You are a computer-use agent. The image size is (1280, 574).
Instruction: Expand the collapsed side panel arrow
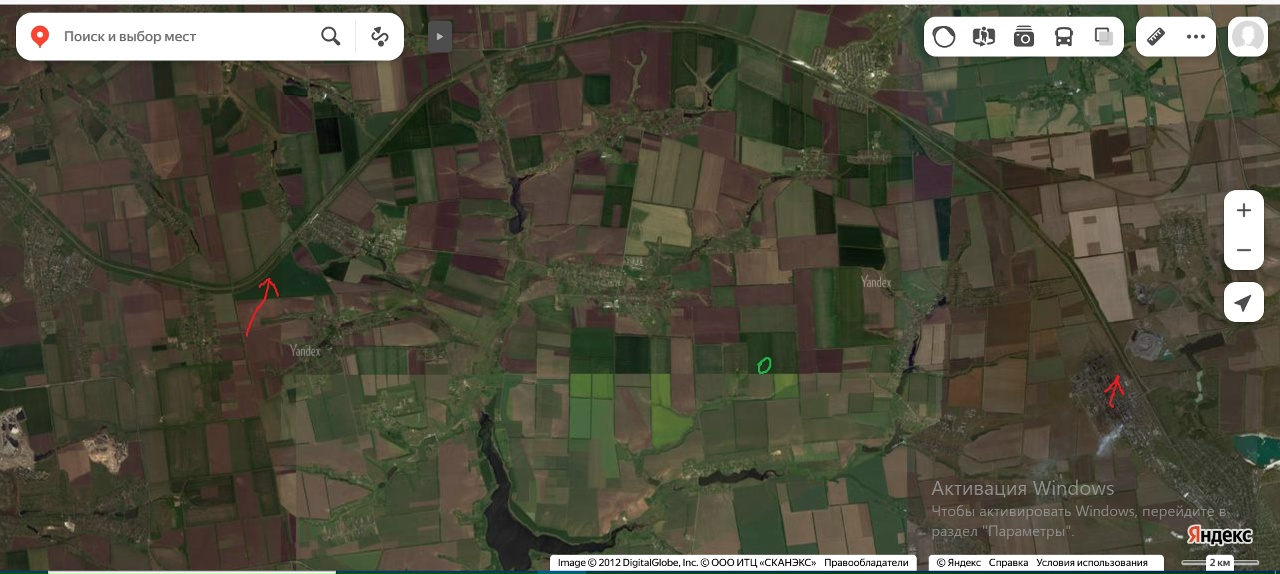click(440, 37)
